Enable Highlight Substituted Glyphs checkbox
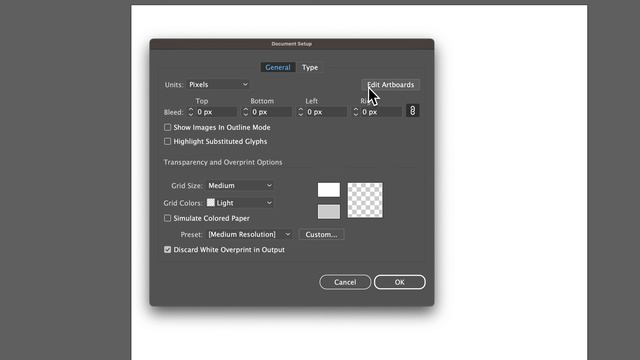 tap(167, 141)
